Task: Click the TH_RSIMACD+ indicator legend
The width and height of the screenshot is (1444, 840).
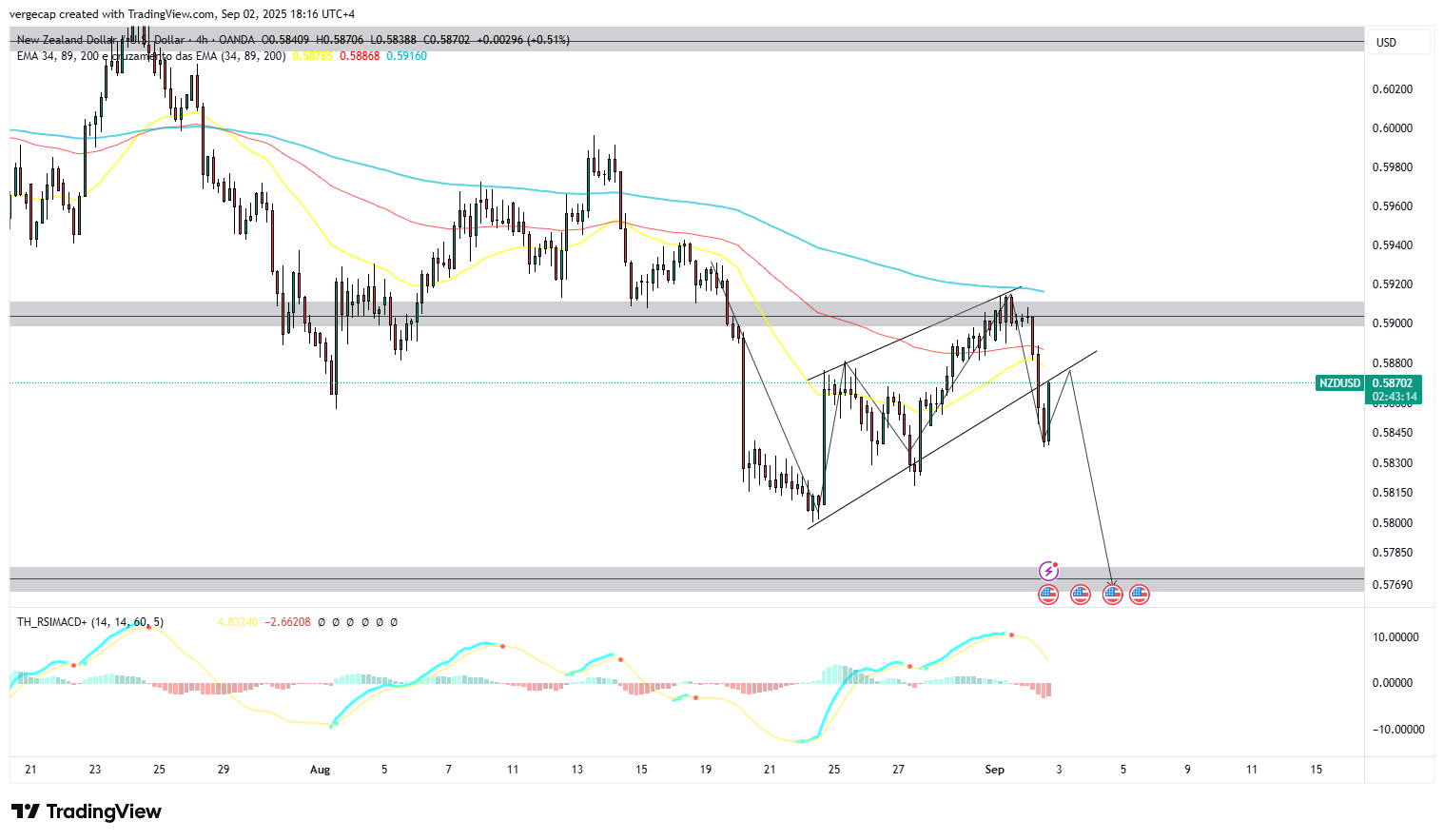Action: pos(90,622)
